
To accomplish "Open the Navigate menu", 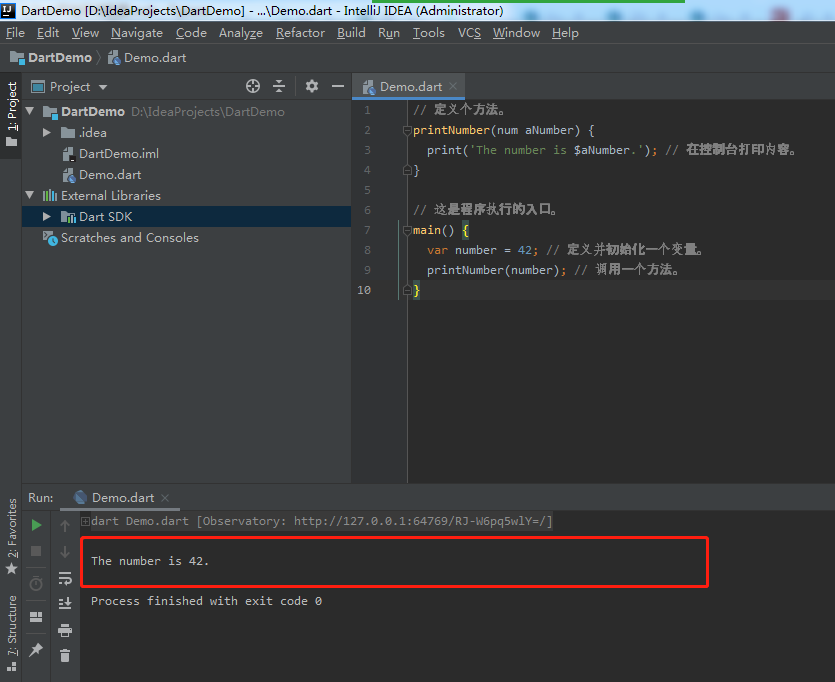I will [137, 33].
